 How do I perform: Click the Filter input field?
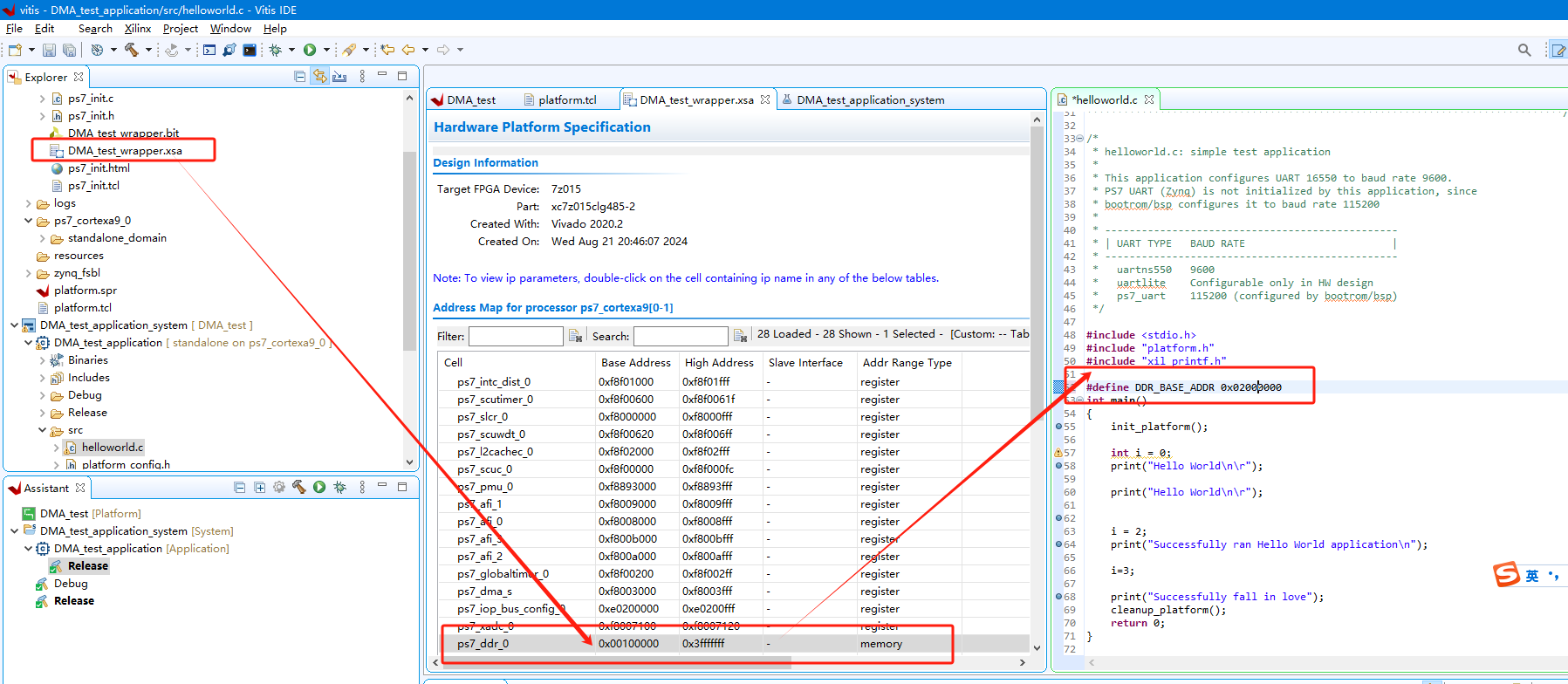[516, 336]
